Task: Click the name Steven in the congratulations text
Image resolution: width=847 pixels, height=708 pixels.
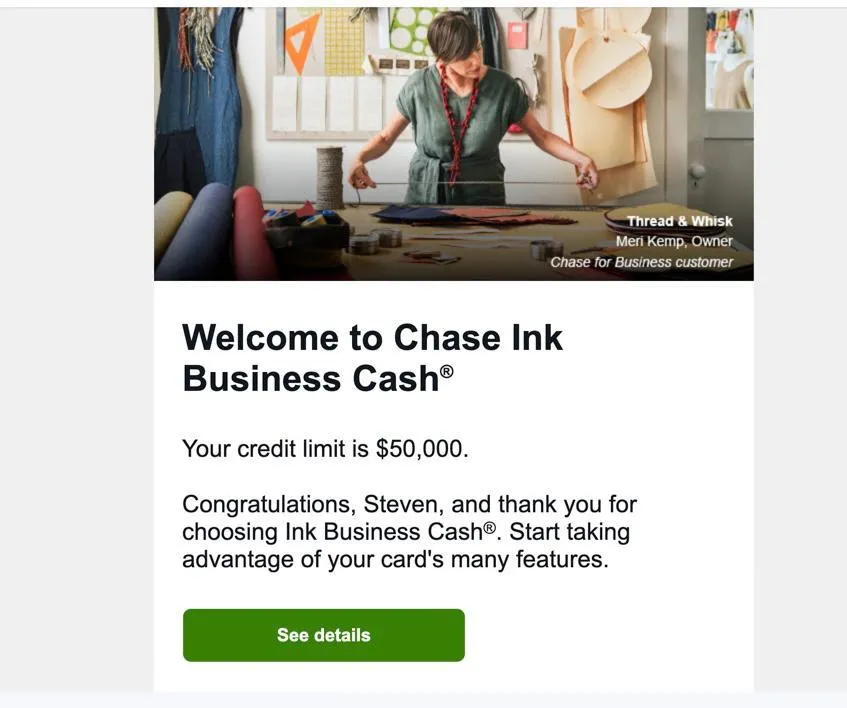Action: (400, 504)
